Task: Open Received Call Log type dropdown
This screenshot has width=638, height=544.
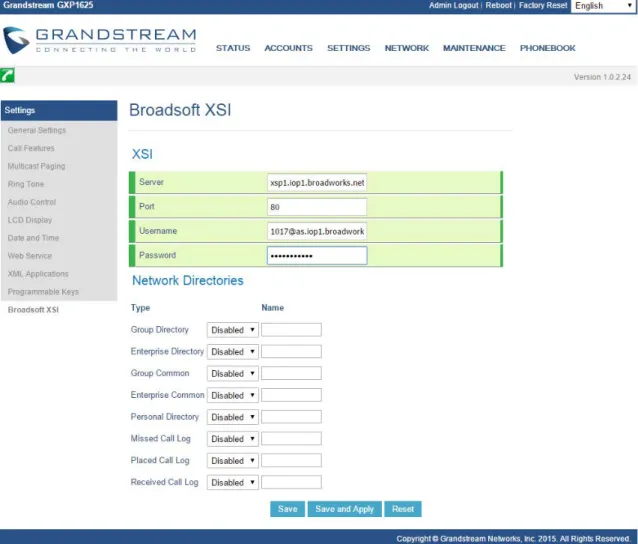Action: 232,482
